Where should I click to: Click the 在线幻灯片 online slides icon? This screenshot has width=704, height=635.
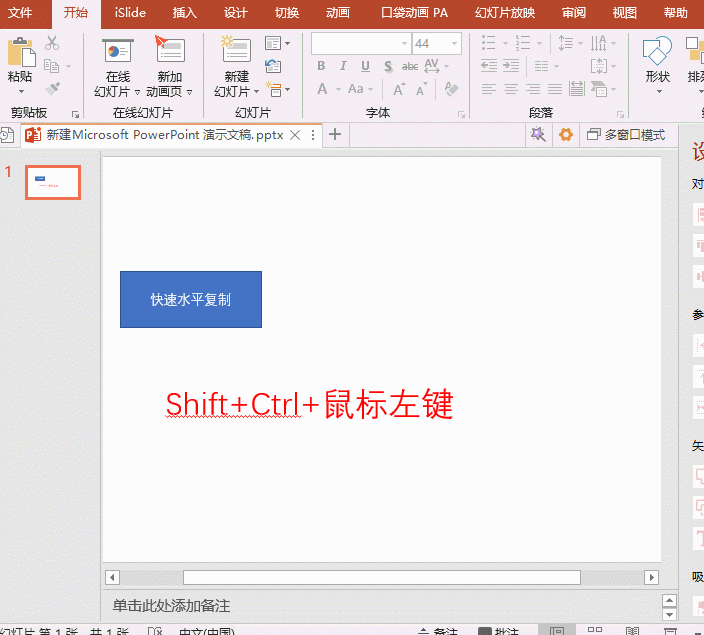coord(118,51)
